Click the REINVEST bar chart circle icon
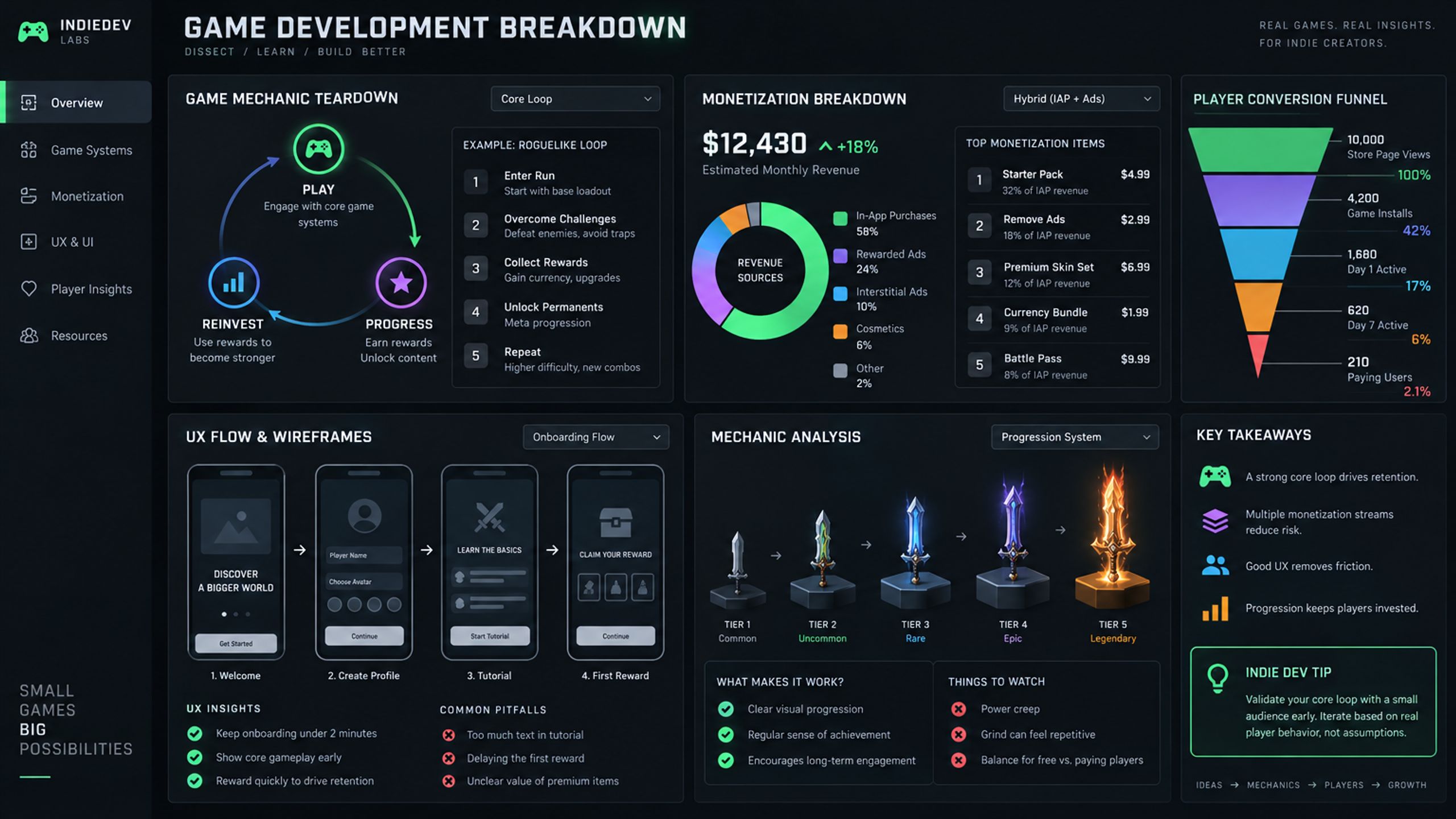 (234, 283)
